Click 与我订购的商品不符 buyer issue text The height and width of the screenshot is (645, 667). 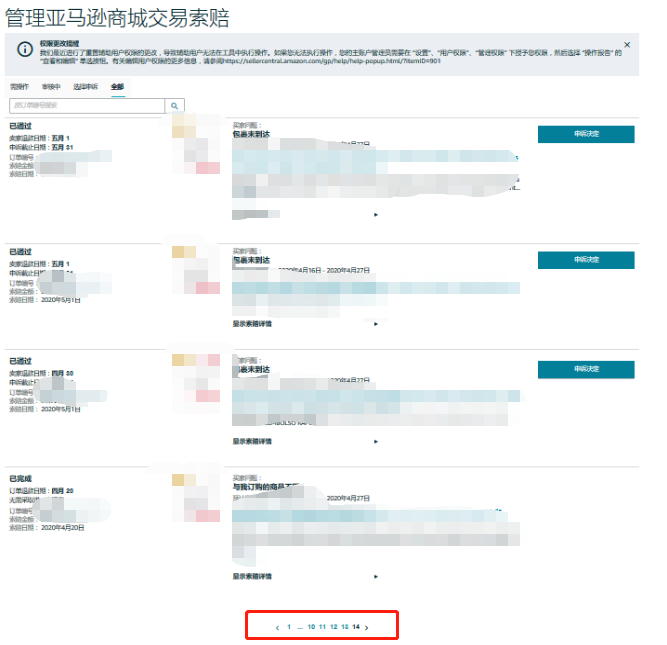click(x=265, y=486)
